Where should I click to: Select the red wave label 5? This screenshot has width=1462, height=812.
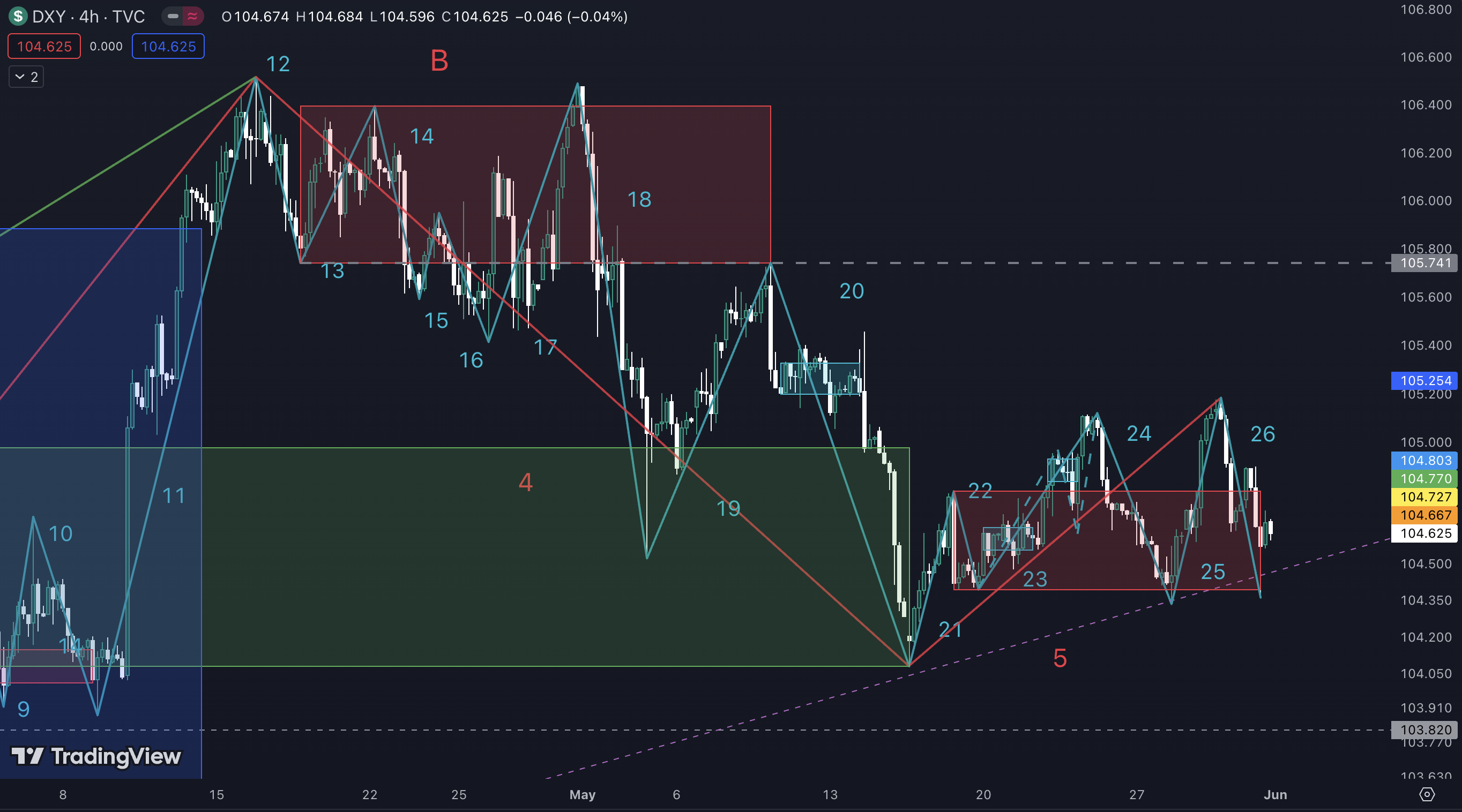1060,658
